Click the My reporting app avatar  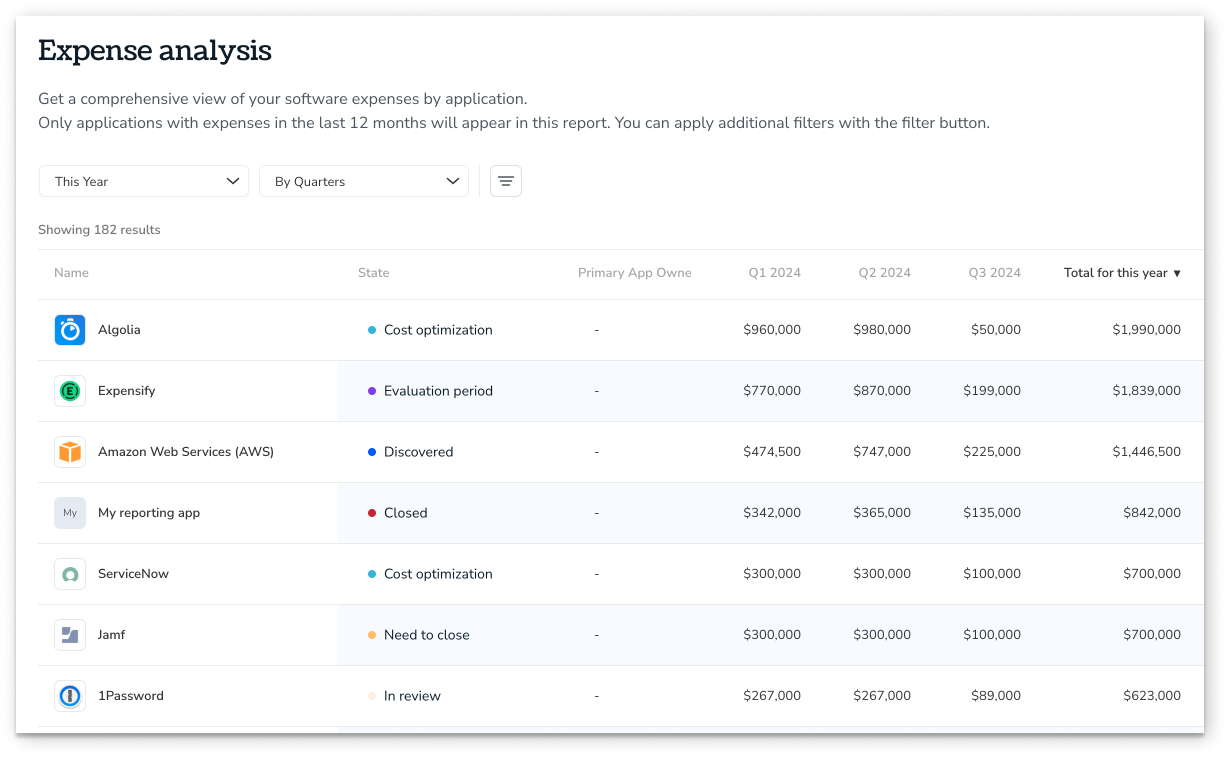pyautogui.click(x=70, y=513)
